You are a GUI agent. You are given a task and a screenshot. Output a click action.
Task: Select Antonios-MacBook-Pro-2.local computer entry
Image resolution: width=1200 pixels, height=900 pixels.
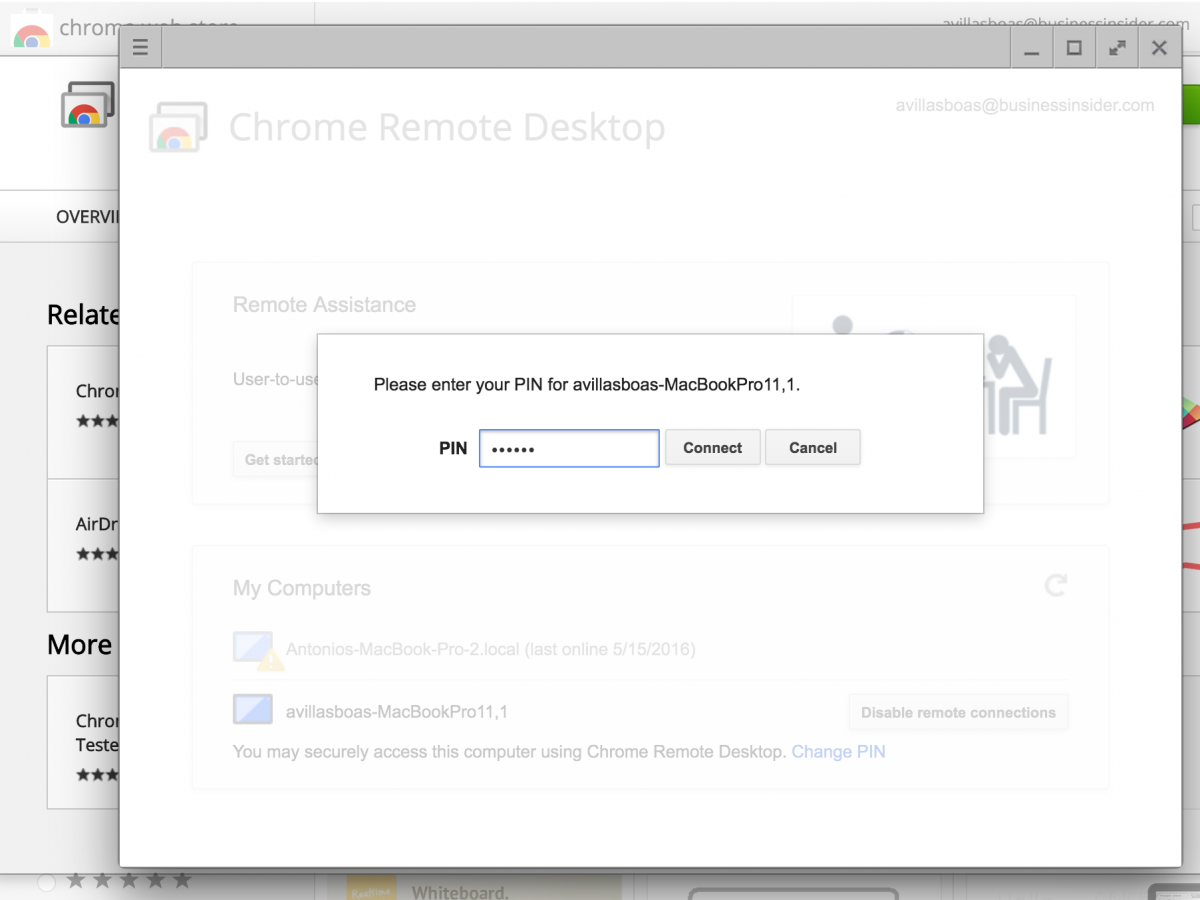coord(490,649)
